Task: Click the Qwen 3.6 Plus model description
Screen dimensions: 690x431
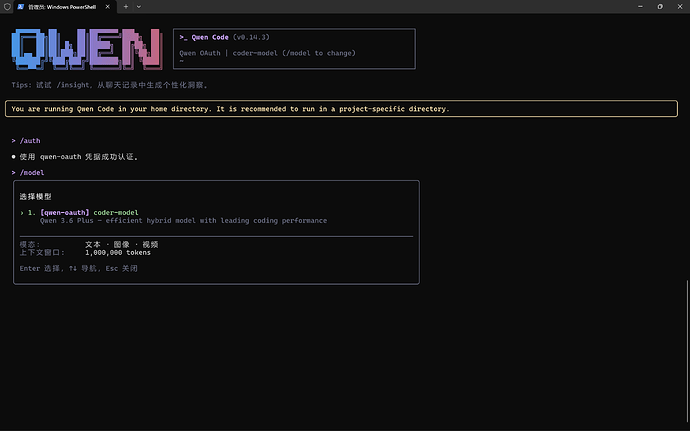Action: pyautogui.click(x=183, y=220)
